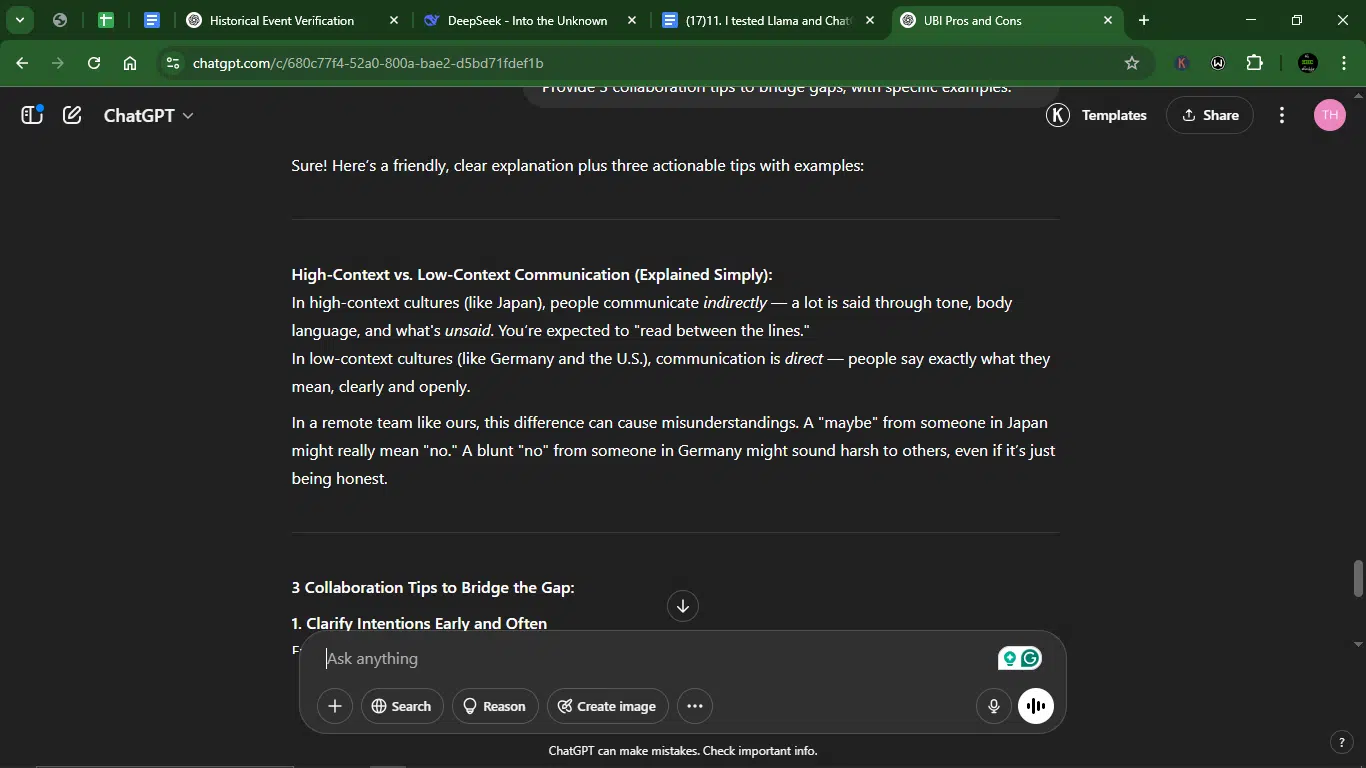This screenshot has height=768, width=1366.
Task: Click the scrollbar down arrow
Action: point(1358,644)
